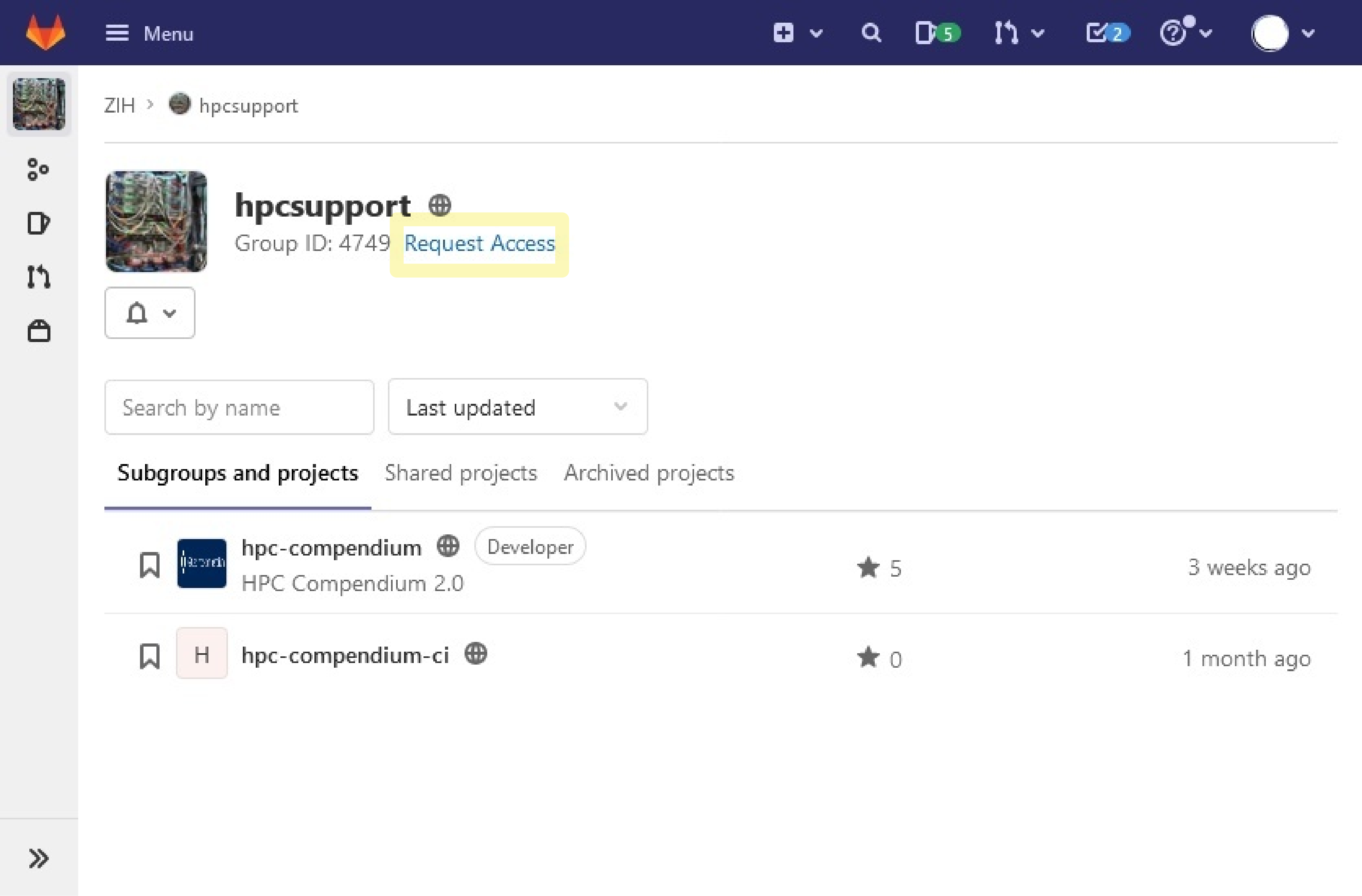Click the H avatar of hpc-compendium-ci
Viewport: 1362px width, 896px height.
point(201,653)
